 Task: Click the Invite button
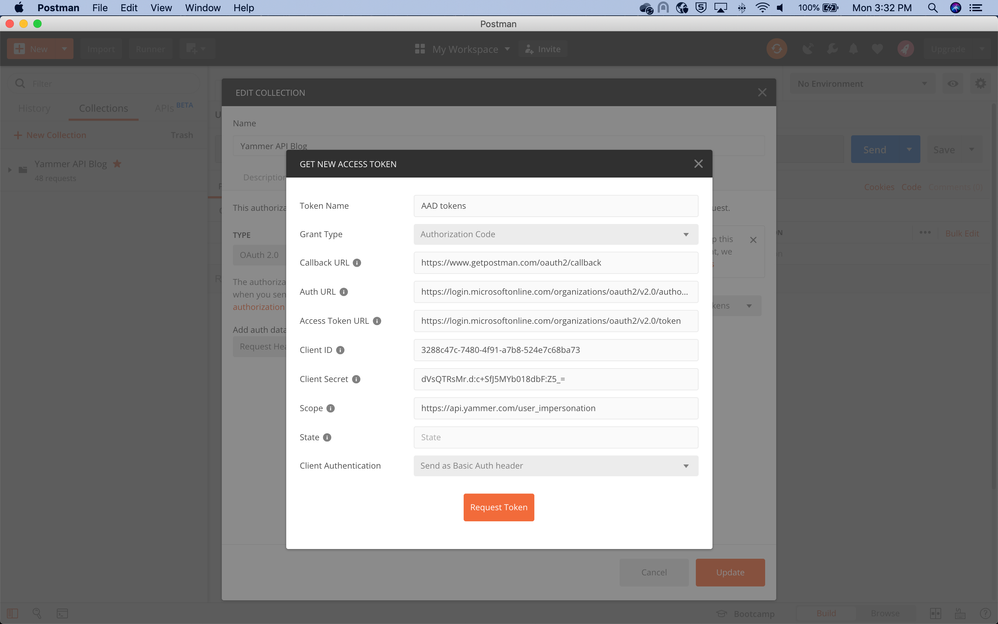[543, 49]
